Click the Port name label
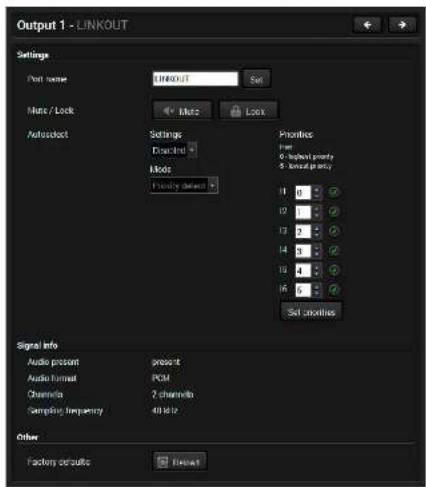The image size is (426, 487). pyautogui.click(x=47, y=79)
